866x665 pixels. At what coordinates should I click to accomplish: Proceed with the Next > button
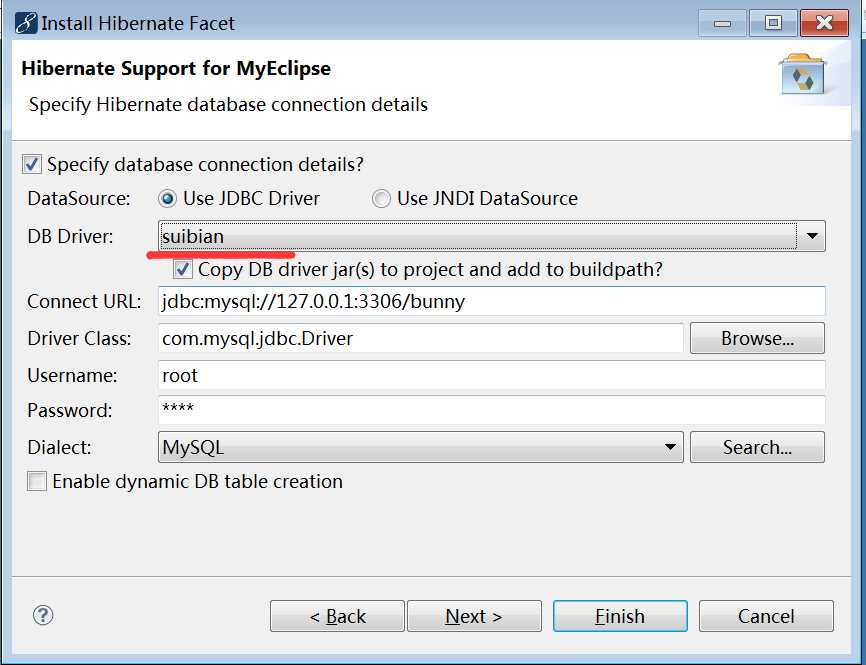coord(474,616)
